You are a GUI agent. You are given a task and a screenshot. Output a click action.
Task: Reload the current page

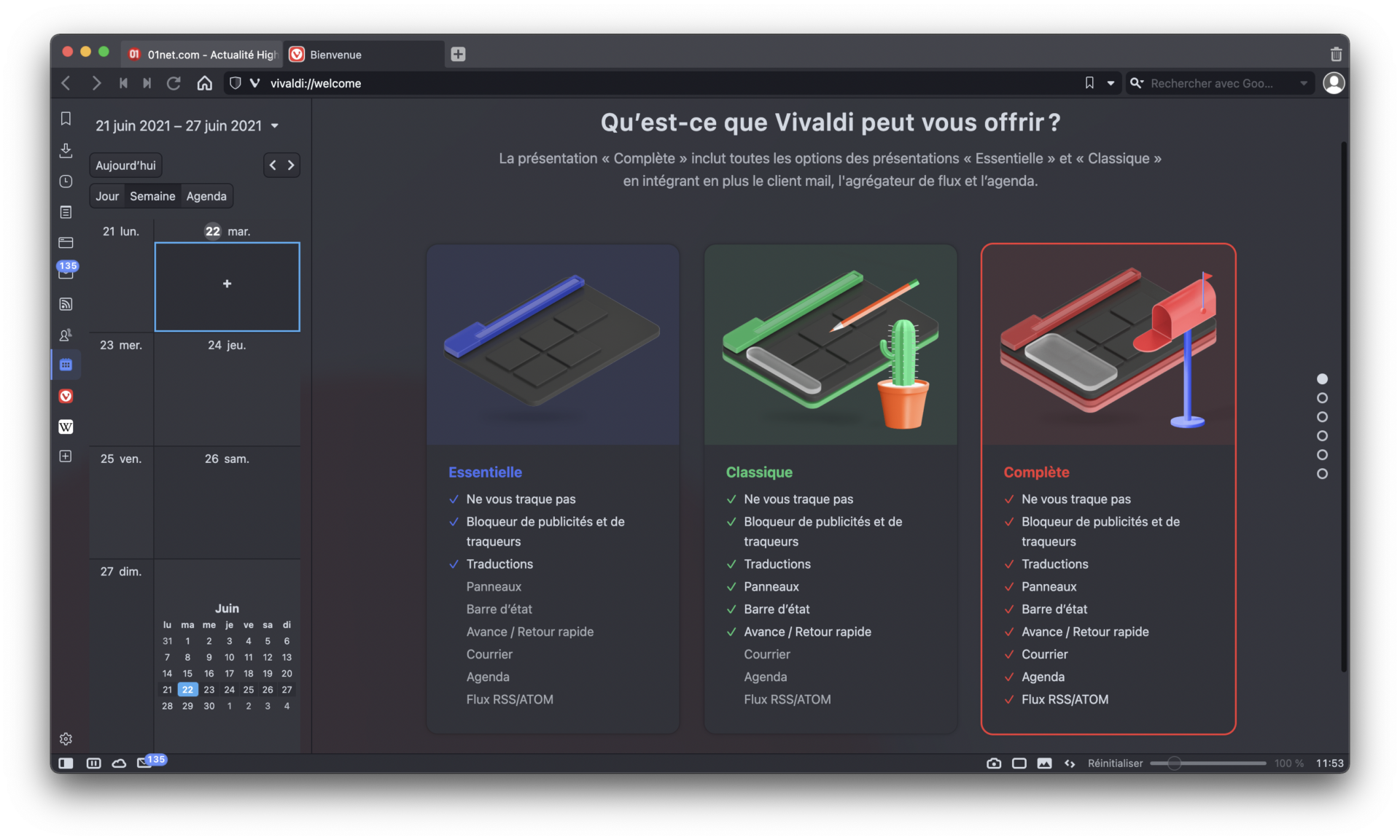174,83
